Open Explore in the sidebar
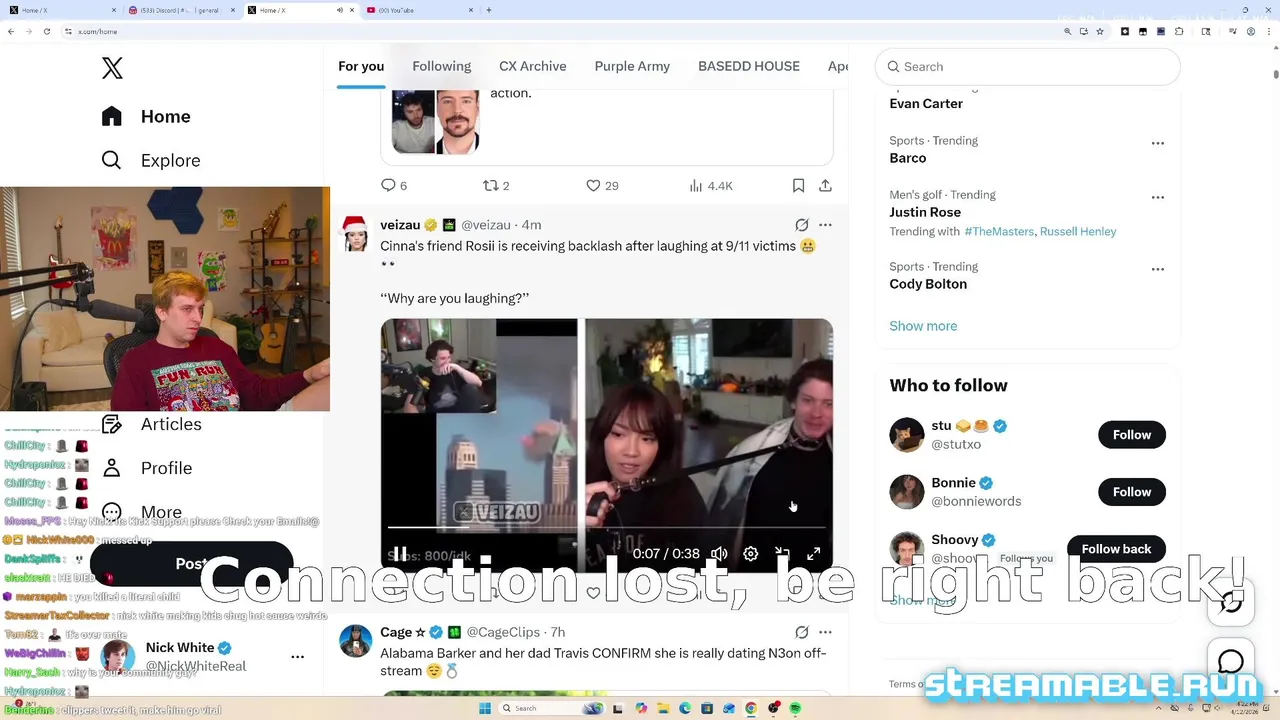The width and height of the screenshot is (1280, 720). [151, 160]
